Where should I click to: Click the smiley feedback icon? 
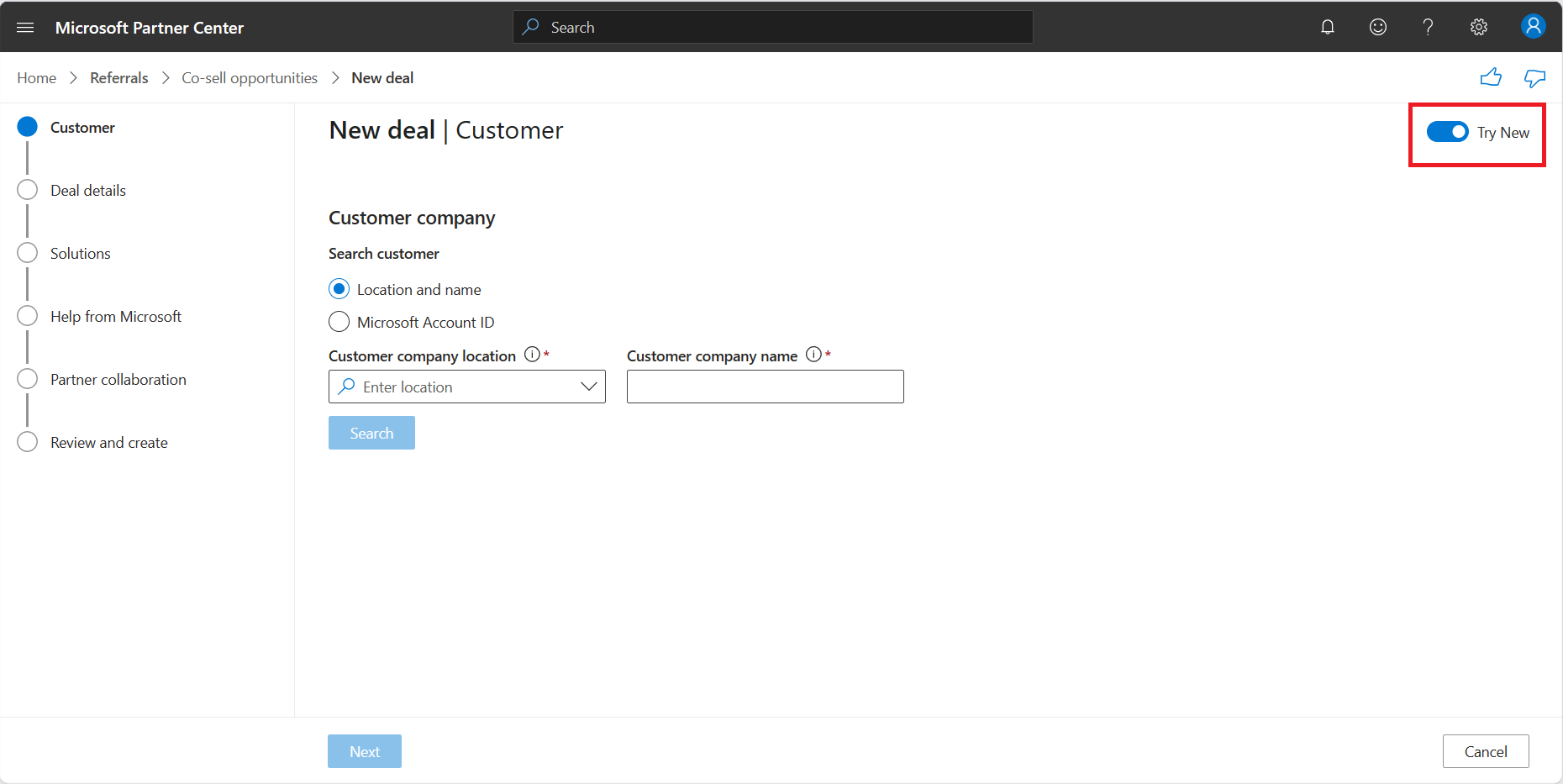[x=1378, y=27]
